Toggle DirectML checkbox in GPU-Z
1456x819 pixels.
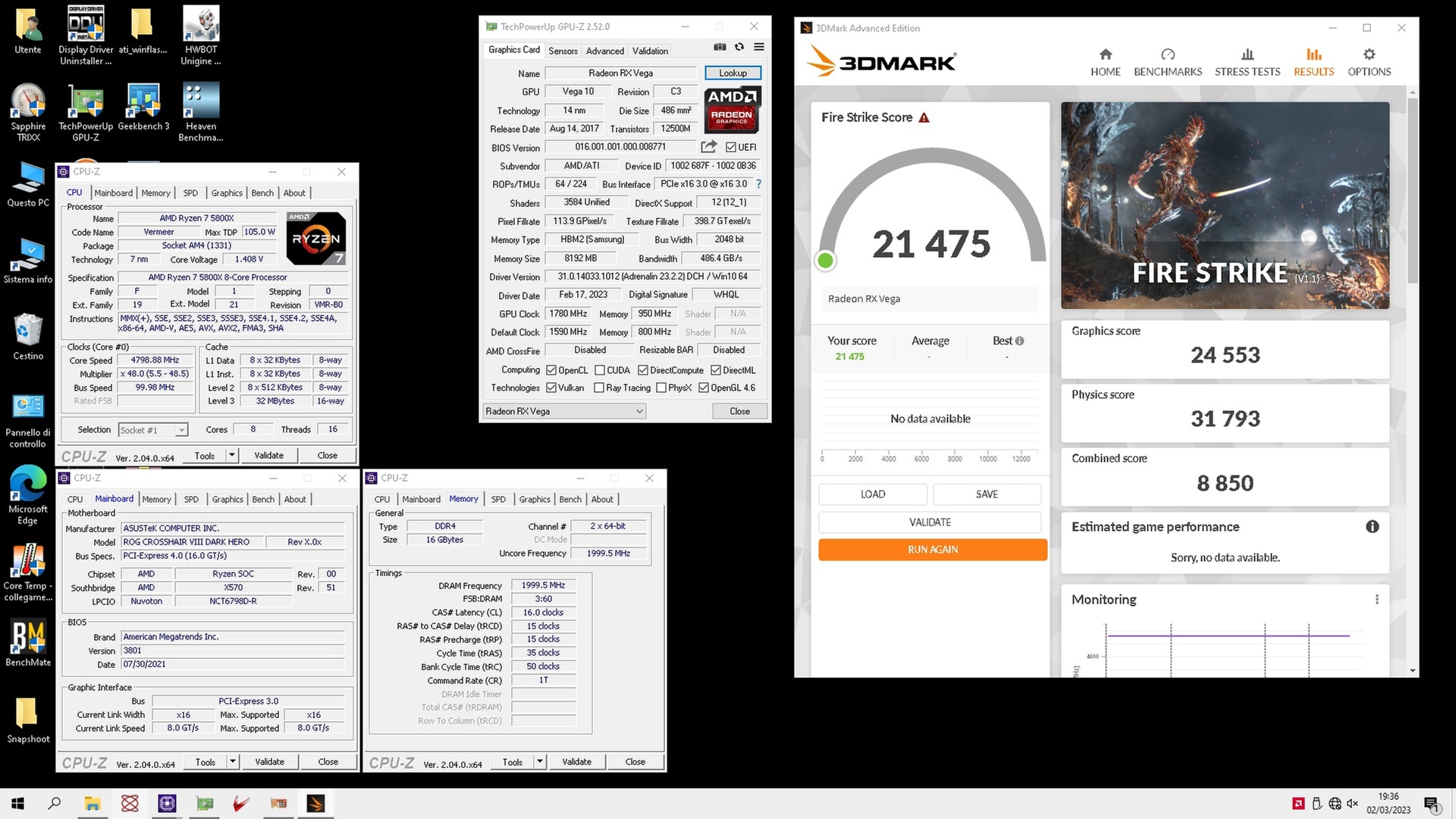tap(716, 370)
